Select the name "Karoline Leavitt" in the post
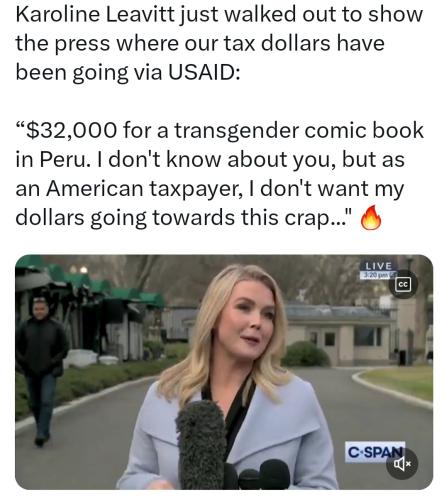 tap(95, 14)
